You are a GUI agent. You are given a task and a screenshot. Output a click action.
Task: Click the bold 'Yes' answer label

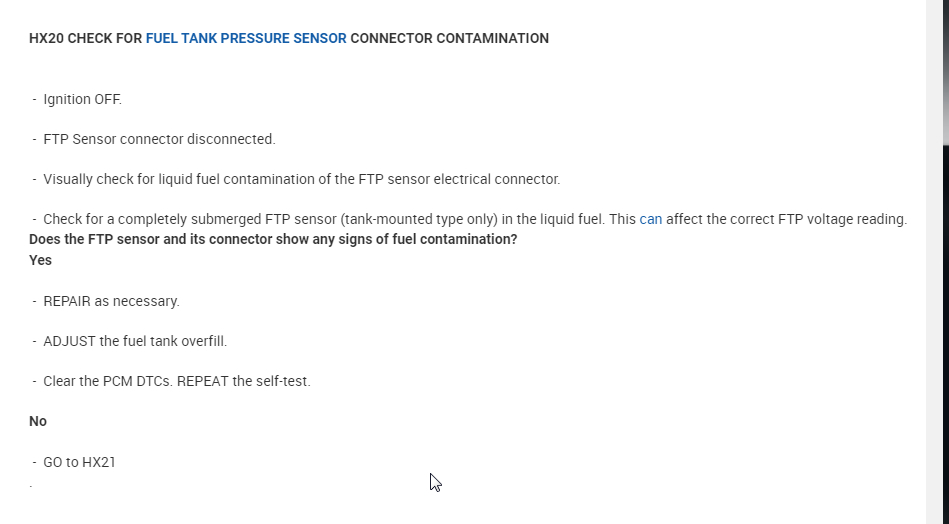point(41,260)
